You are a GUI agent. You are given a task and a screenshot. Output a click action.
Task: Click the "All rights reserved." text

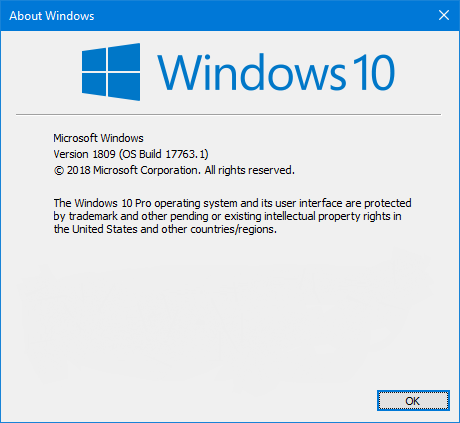pyautogui.click(x=250, y=170)
